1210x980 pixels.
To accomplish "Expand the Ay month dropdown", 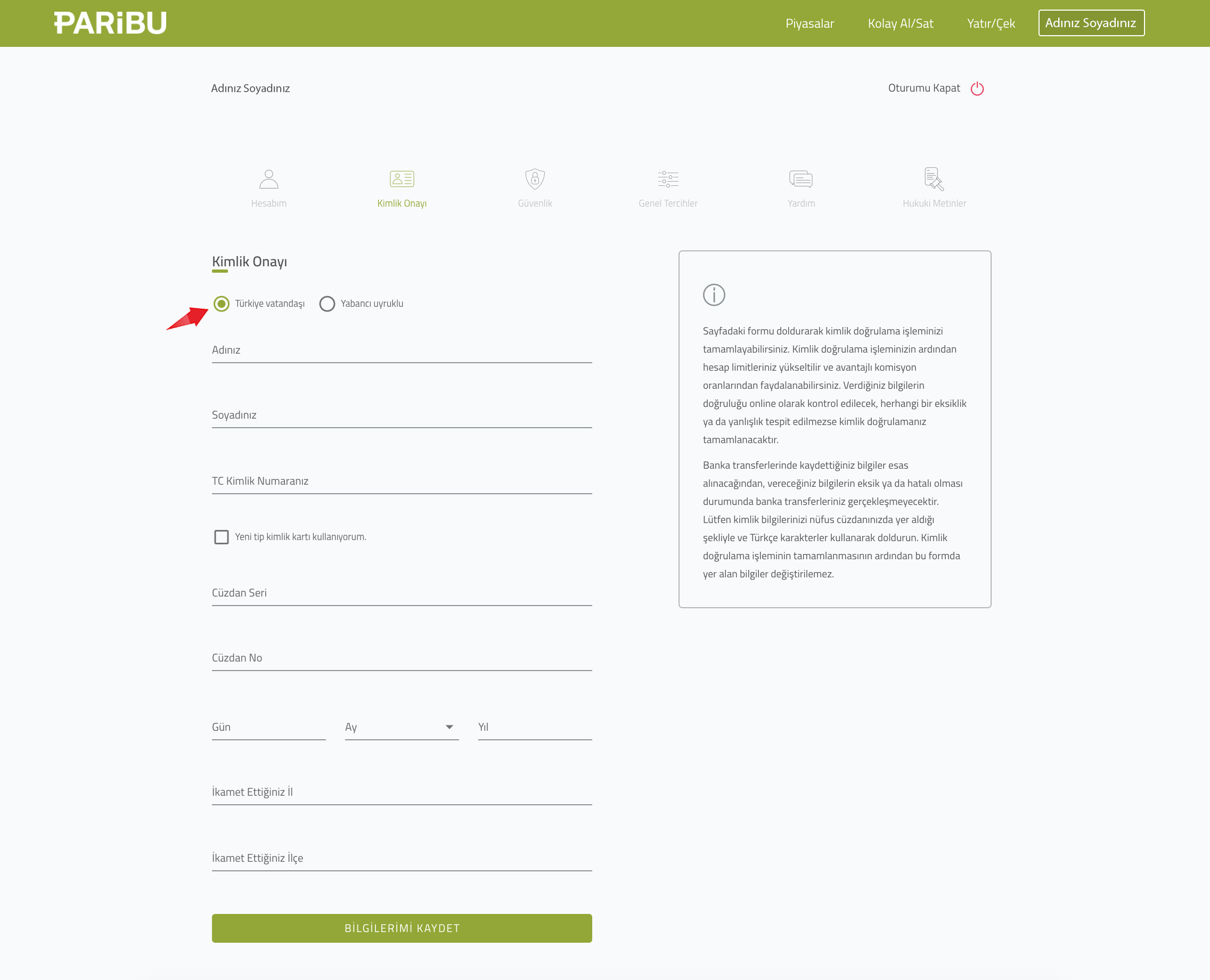I will pyautogui.click(x=402, y=727).
